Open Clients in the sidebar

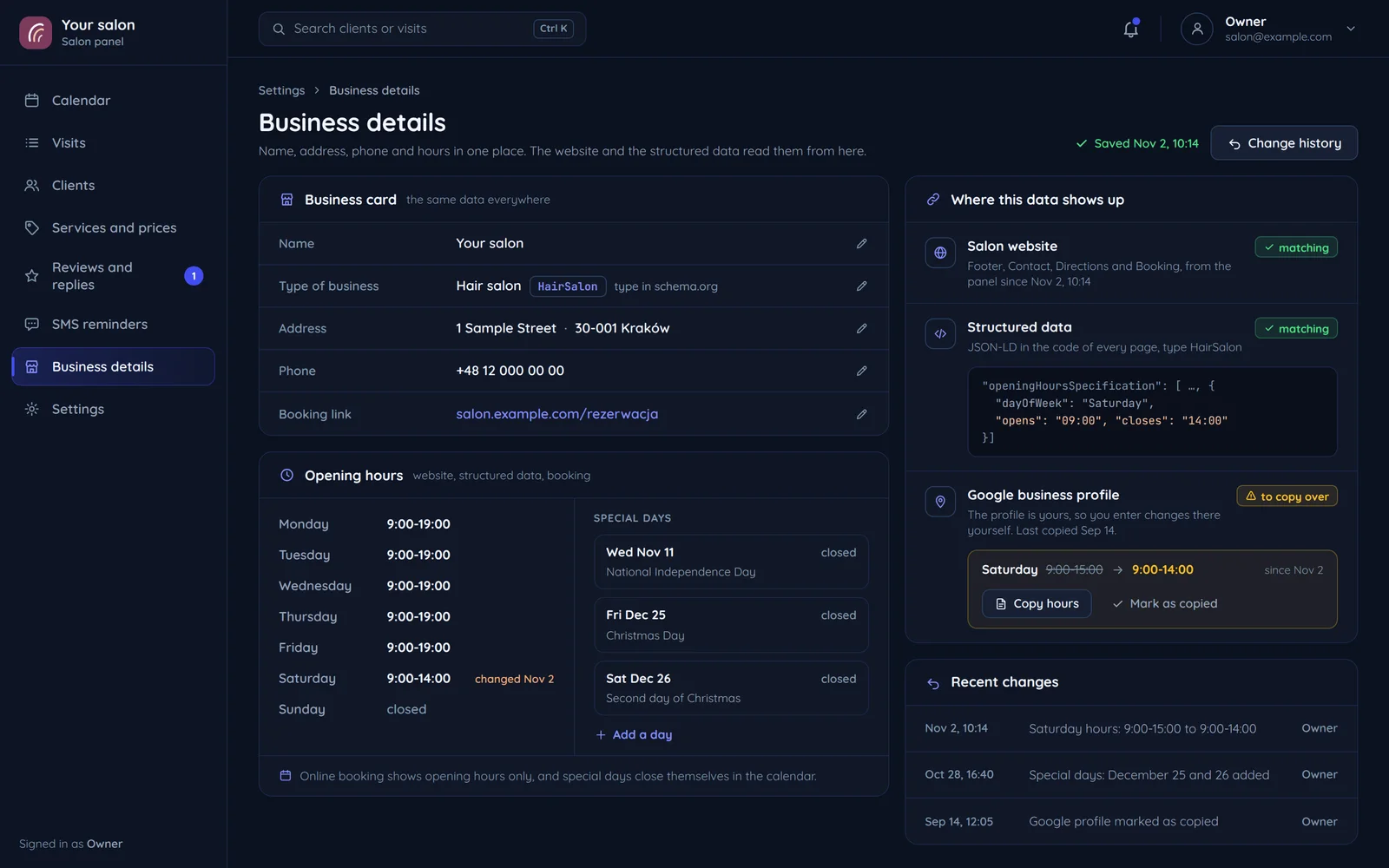coord(113,186)
